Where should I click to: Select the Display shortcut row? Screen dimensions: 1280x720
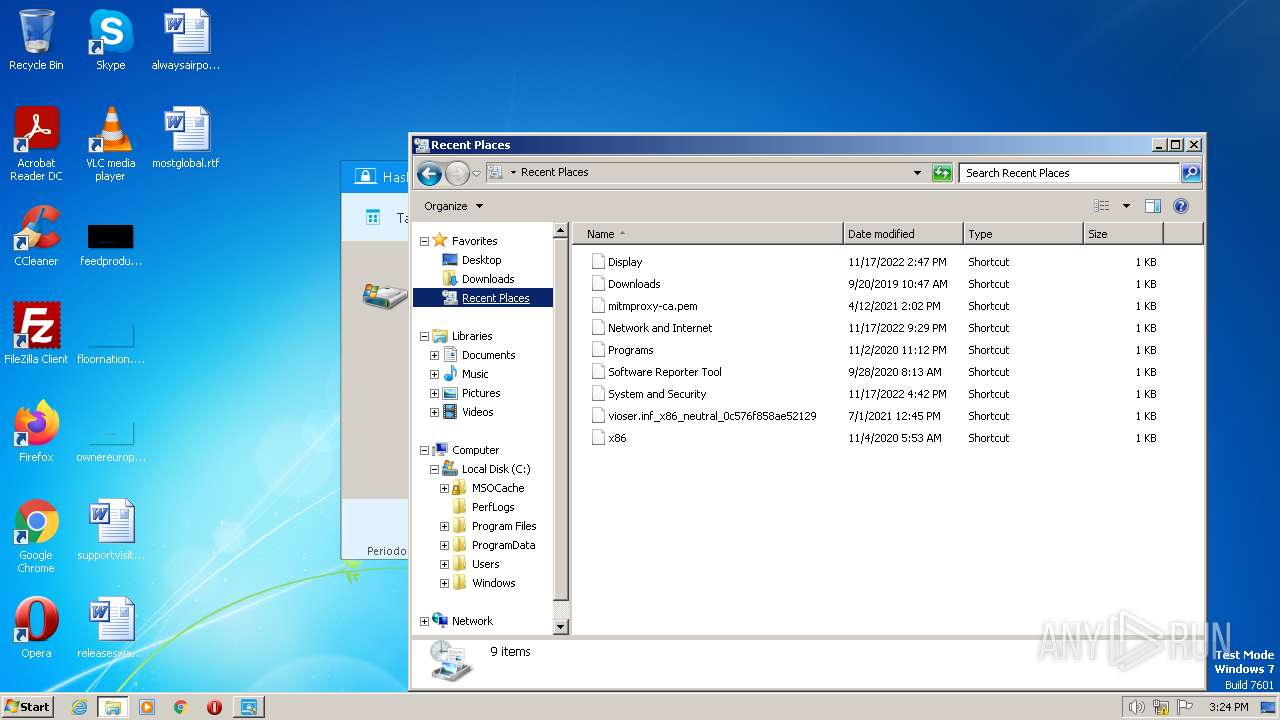pyautogui.click(x=873, y=262)
